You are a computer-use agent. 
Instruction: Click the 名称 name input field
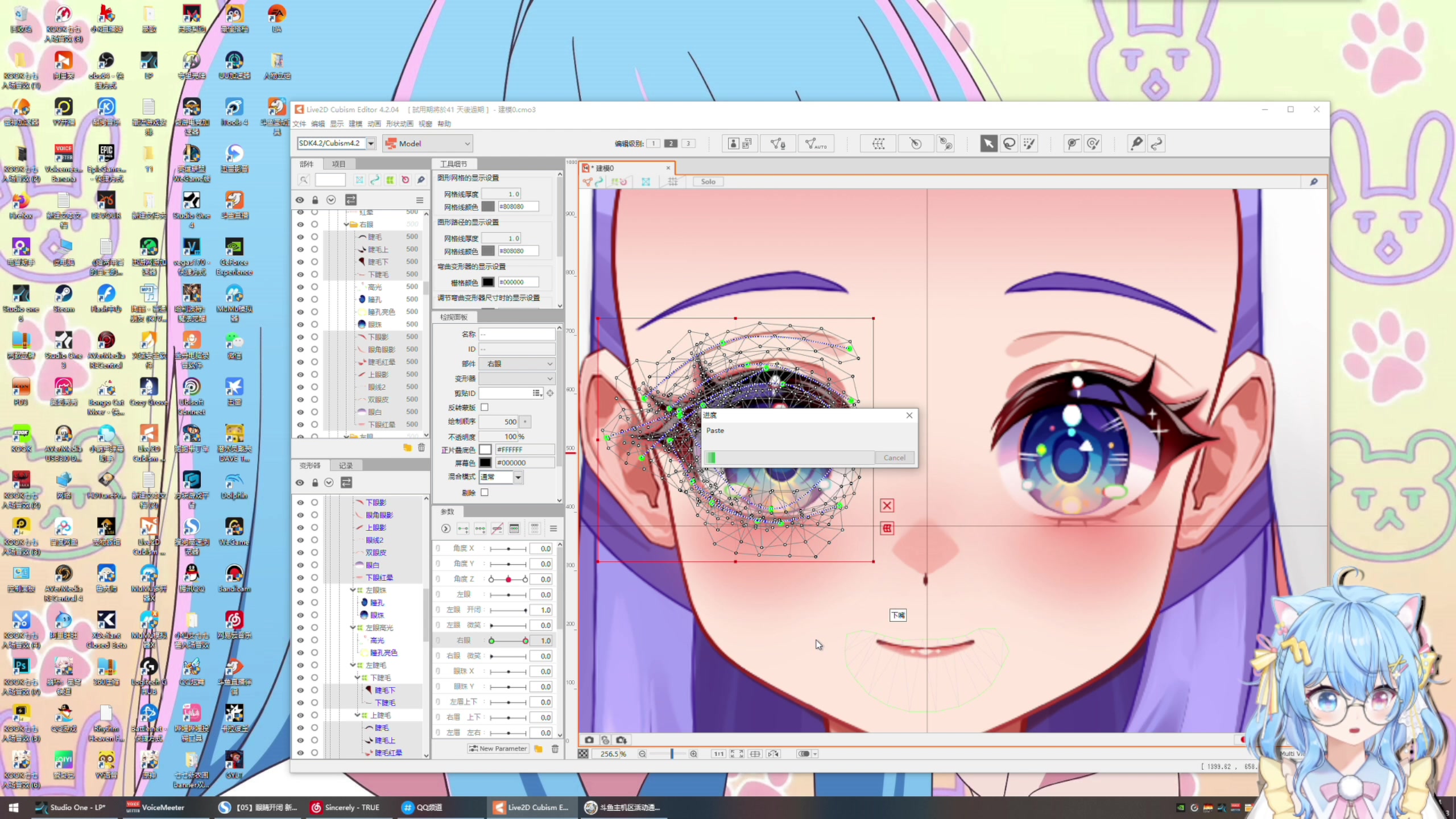tap(517, 334)
